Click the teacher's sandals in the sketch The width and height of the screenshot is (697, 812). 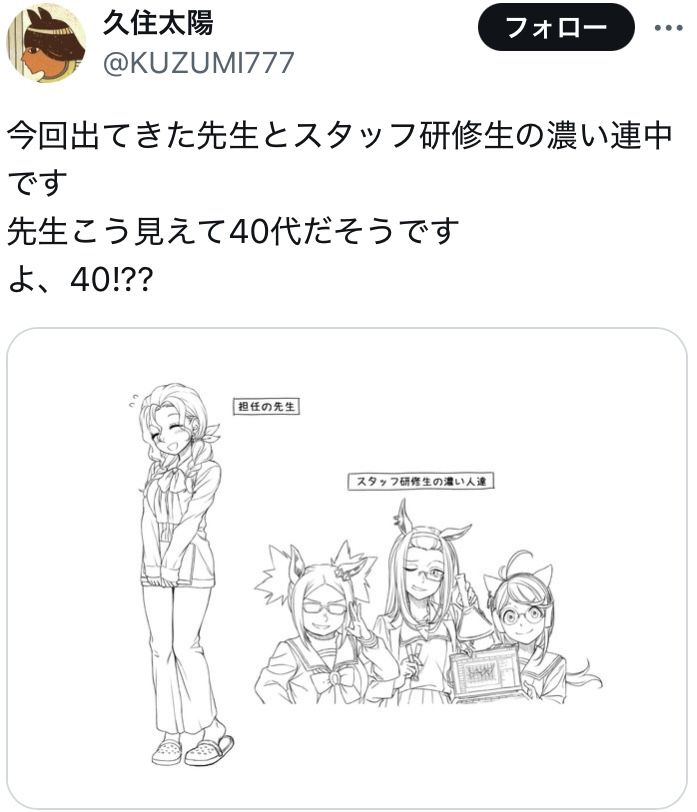click(x=193, y=749)
